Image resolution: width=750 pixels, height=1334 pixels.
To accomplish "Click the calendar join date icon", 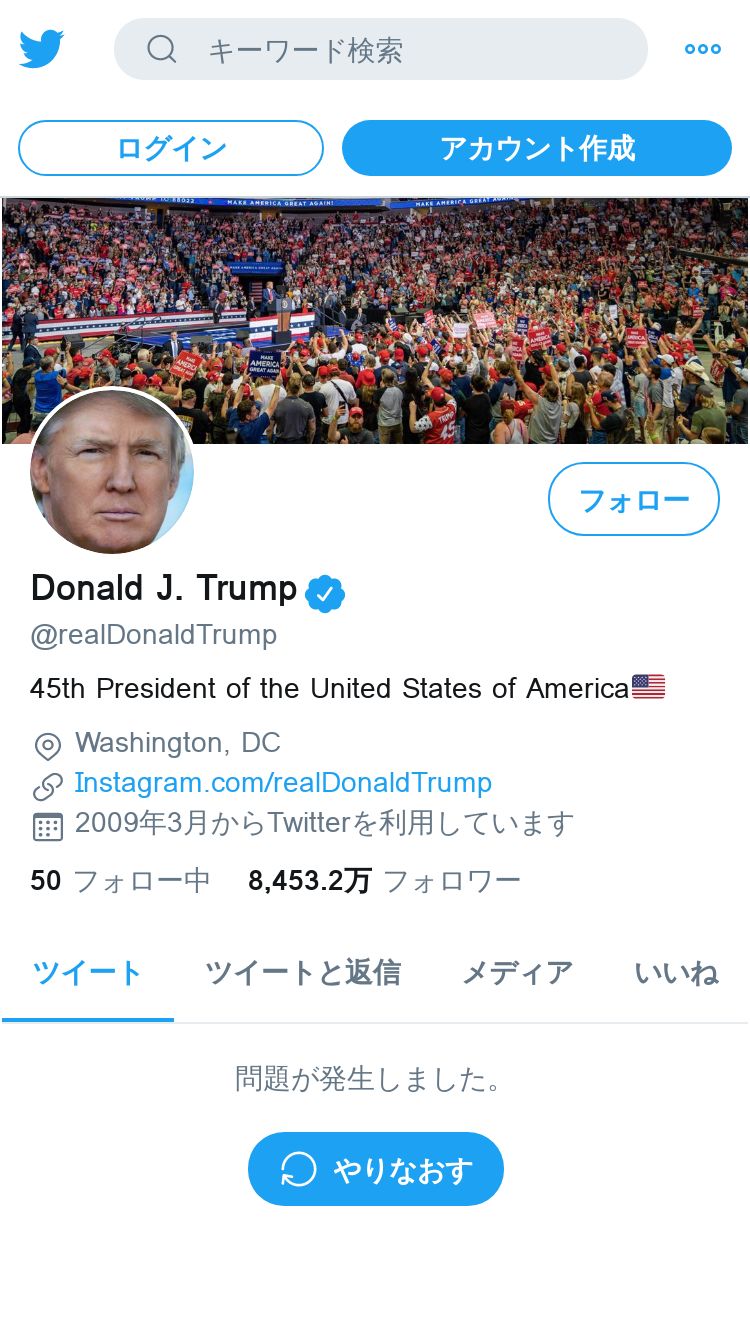I will click(x=47, y=826).
